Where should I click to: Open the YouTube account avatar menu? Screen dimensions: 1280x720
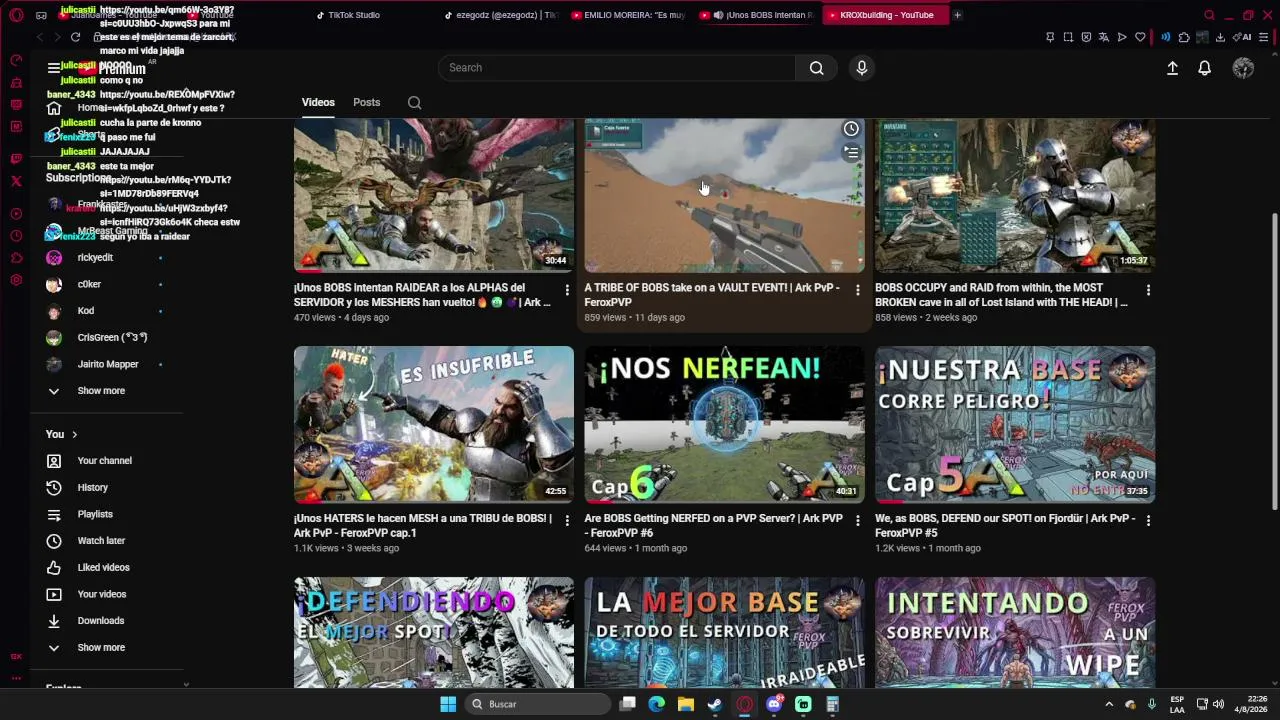click(1243, 68)
